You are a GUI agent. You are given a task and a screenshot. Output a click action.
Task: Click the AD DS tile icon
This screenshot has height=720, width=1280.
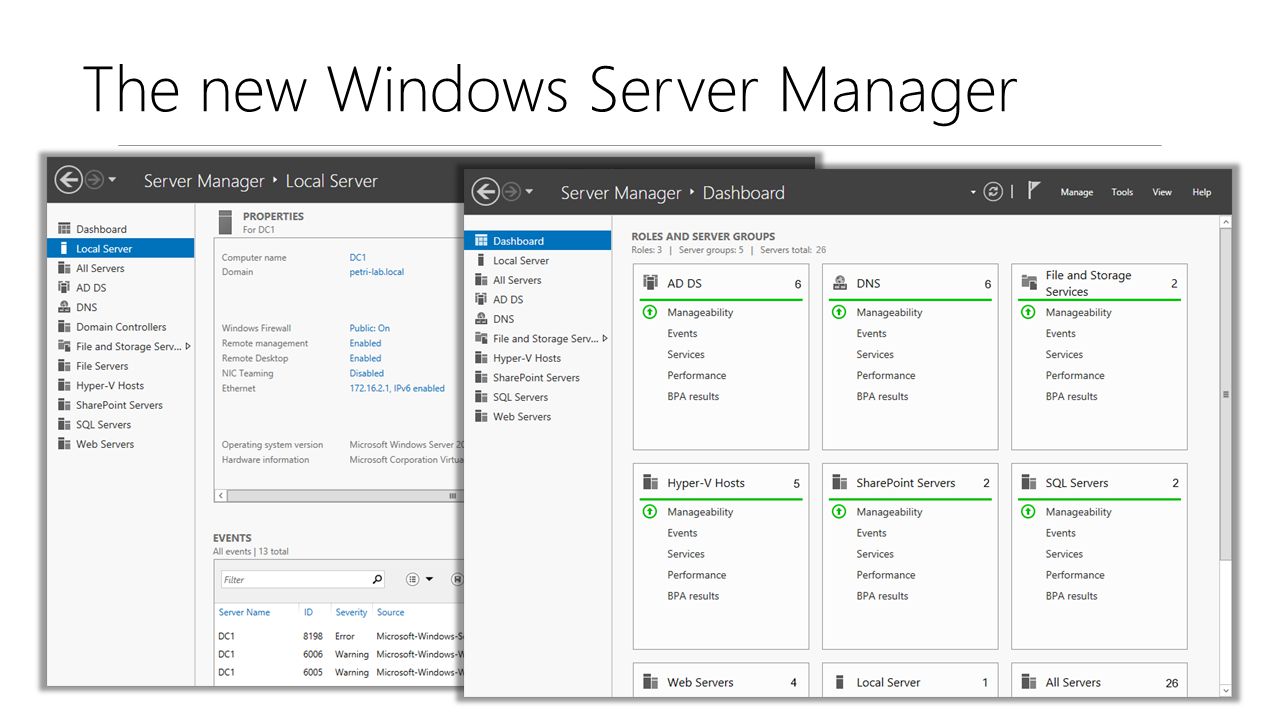(650, 283)
